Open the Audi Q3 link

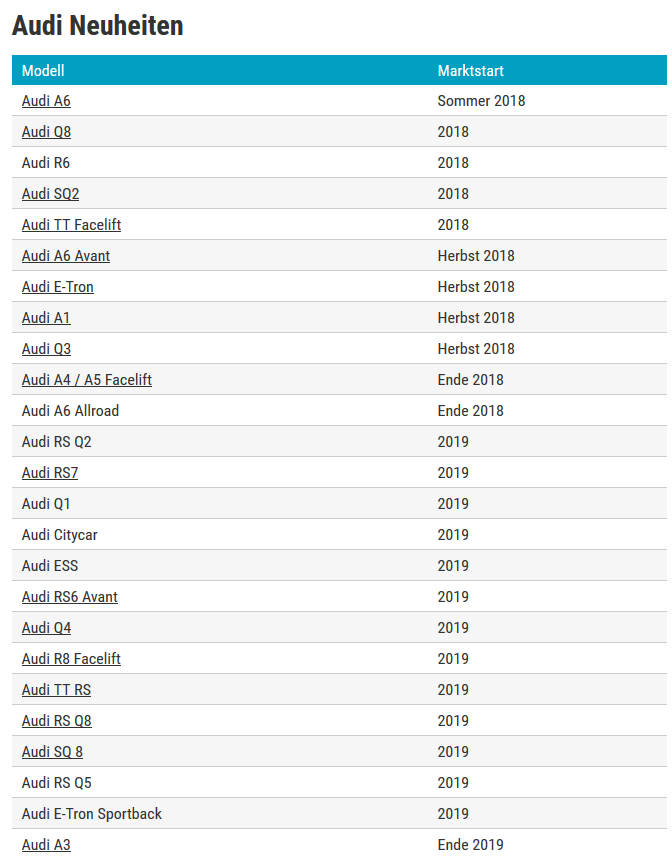(x=46, y=349)
